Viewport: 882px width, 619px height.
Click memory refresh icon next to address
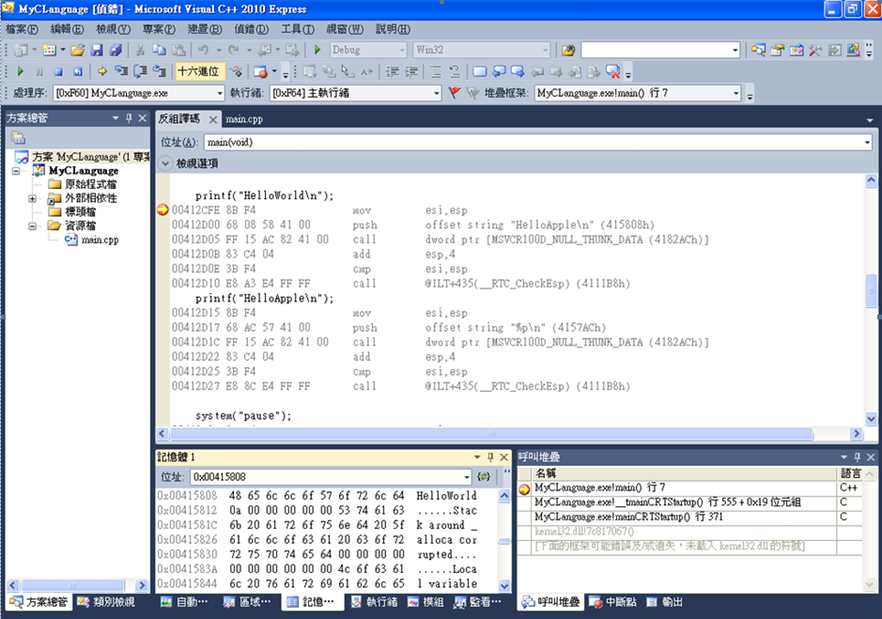click(483, 477)
